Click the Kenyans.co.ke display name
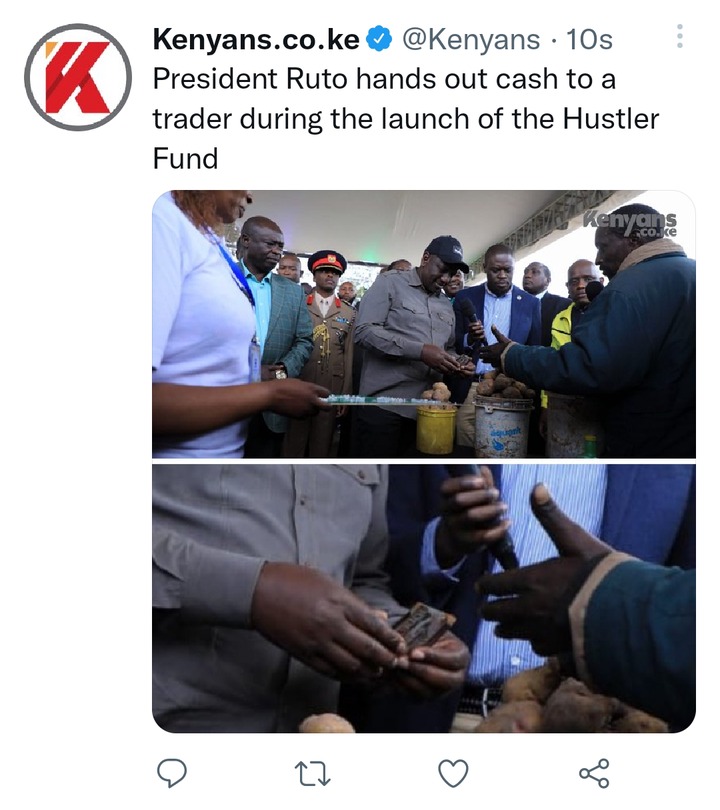Screen dimensions: 720x810 256,39
